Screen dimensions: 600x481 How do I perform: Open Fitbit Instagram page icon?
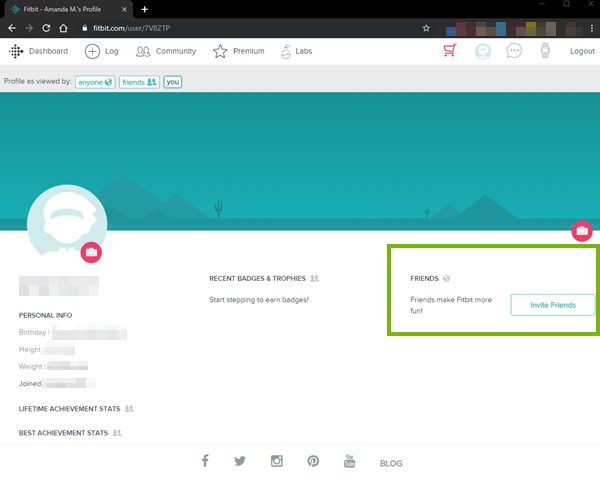click(277, 461)
